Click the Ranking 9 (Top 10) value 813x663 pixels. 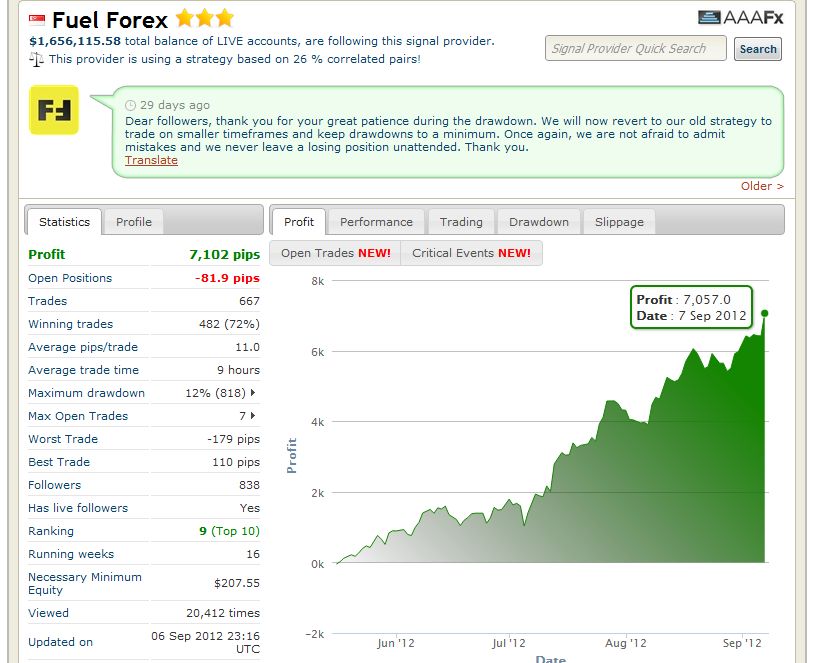pos(229,531)
